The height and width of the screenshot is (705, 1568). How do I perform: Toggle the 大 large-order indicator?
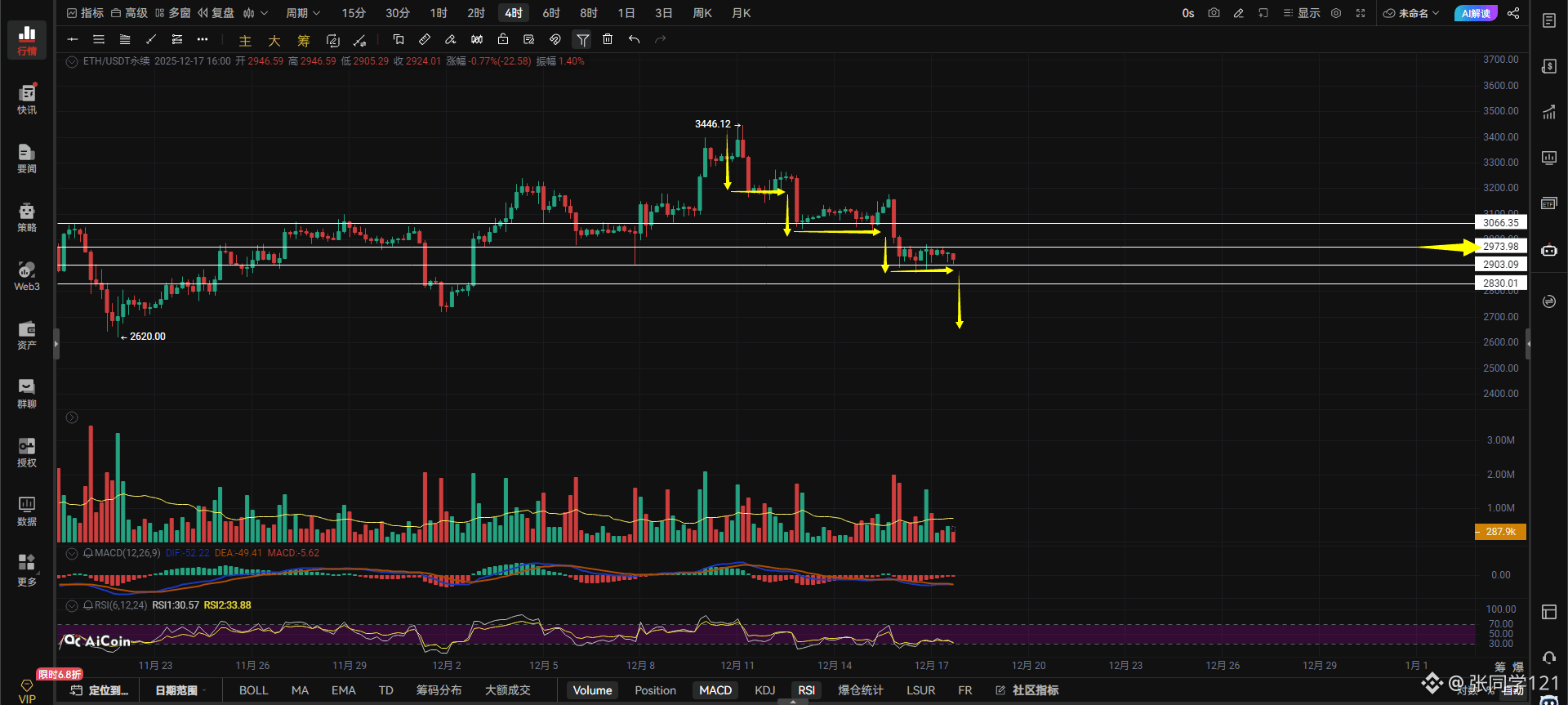(274, 40)
